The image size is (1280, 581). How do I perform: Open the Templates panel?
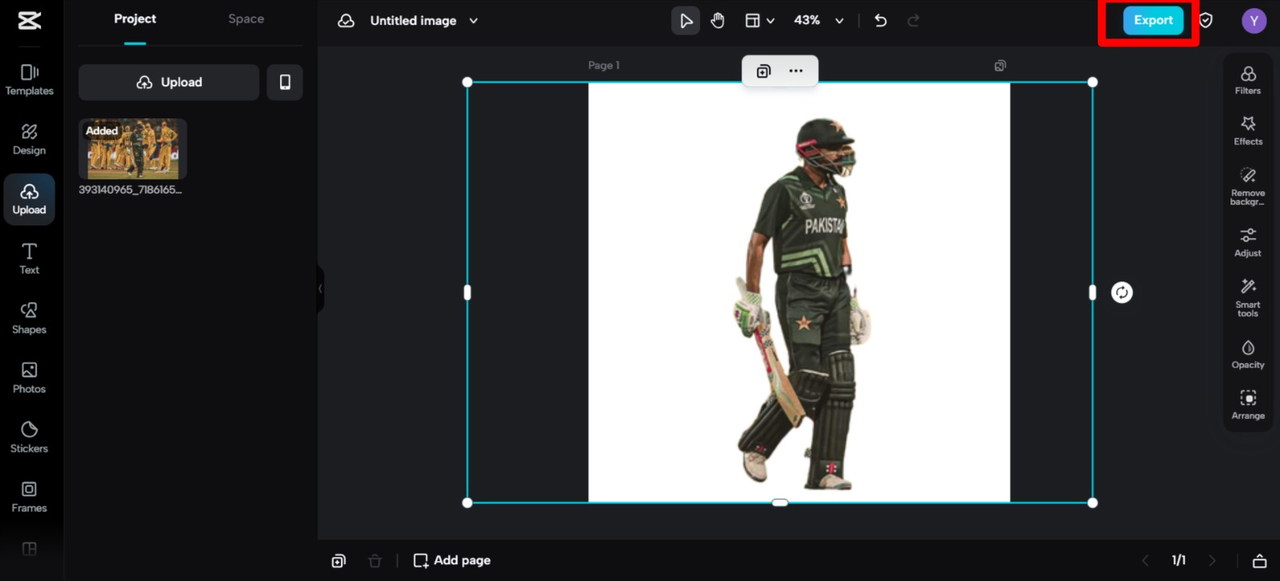coord(29,80)
